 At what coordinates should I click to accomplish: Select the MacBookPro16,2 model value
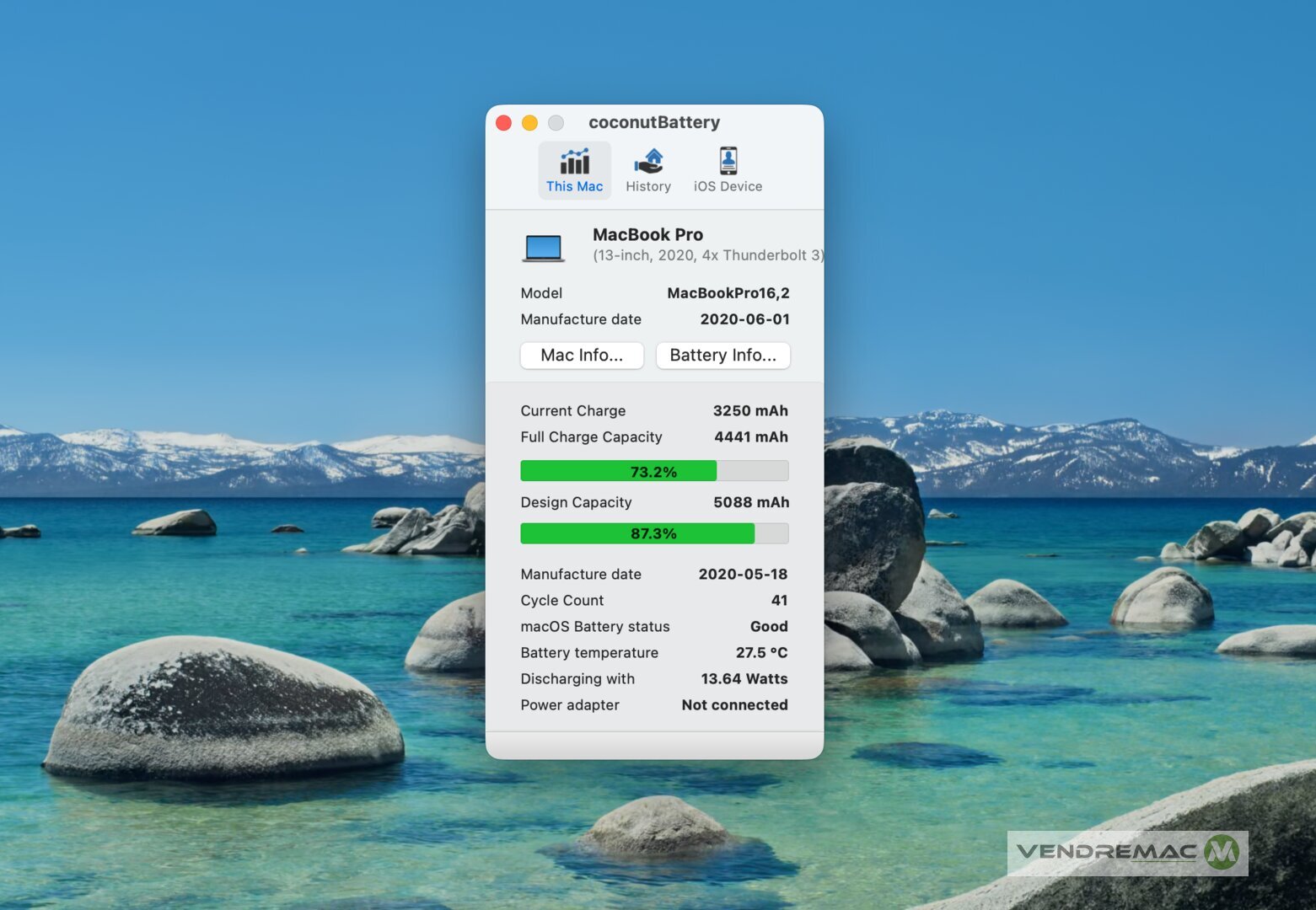click(x=728, y=293)
